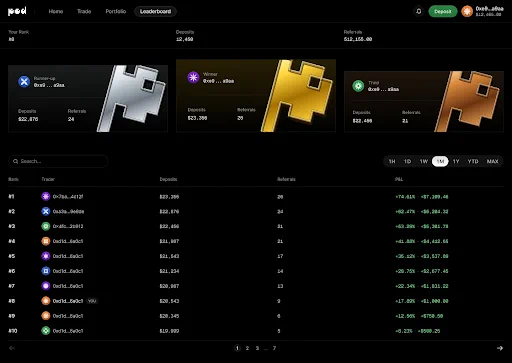Sort by the Trader column header

[48, 179]
